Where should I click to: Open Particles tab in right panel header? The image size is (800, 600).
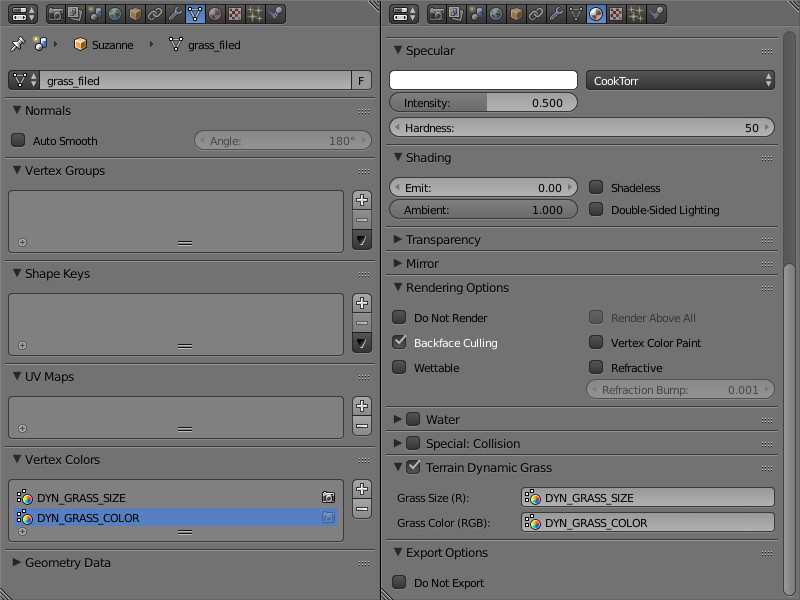pos(635,14)
